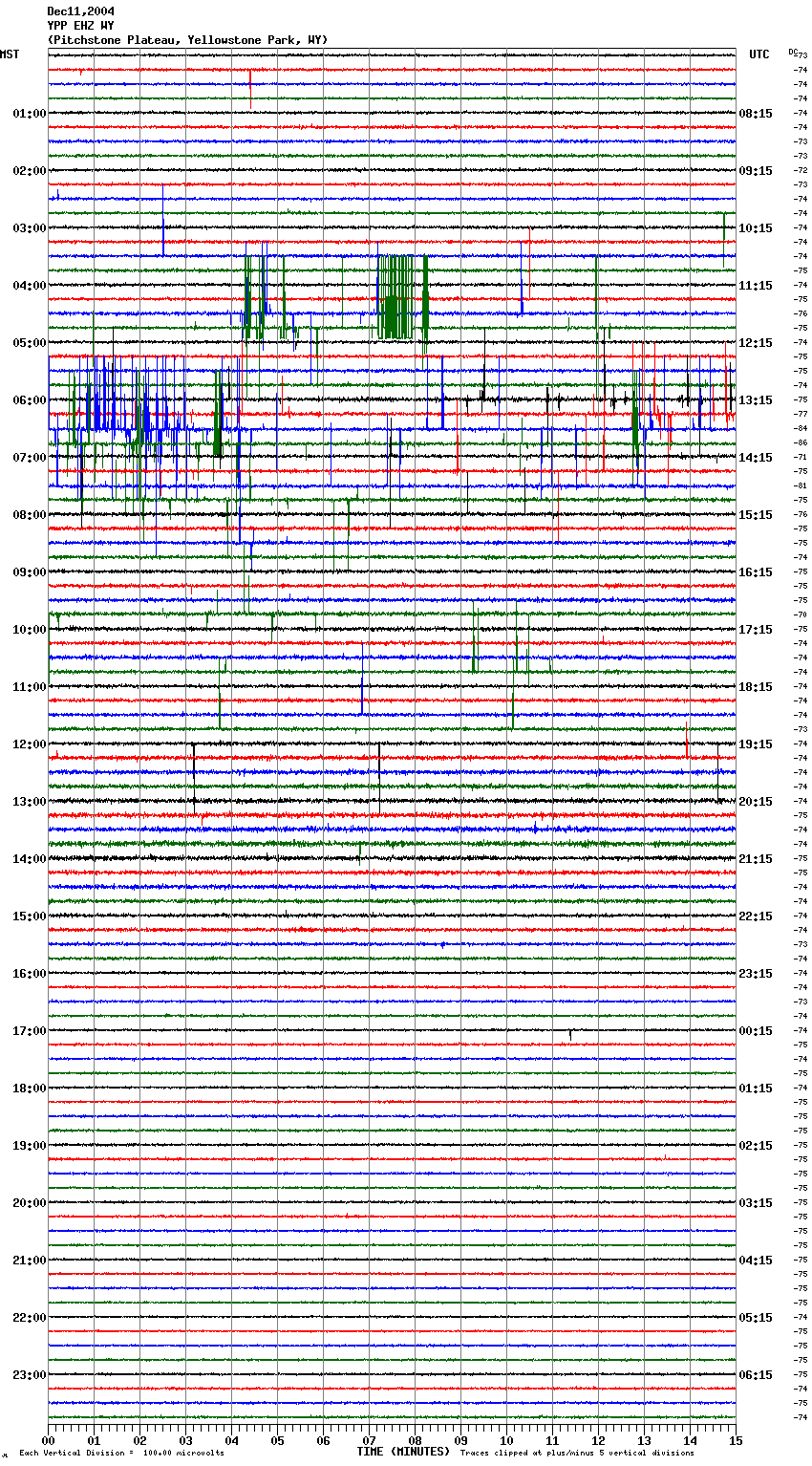Click the 02:15 UTC time label
The height and width of the screenshot is (1466, 812).
pos(756,1146)
